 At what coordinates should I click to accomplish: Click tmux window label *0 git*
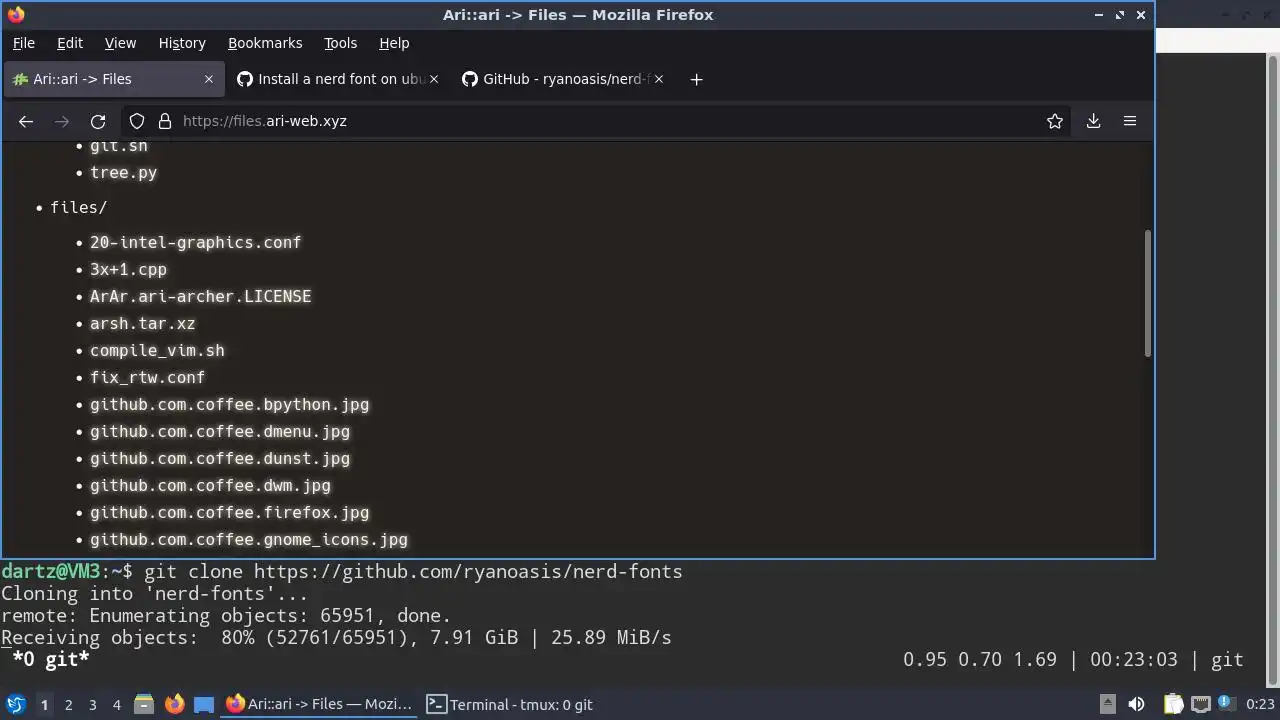pyautogui.click(x=51, y=659)
